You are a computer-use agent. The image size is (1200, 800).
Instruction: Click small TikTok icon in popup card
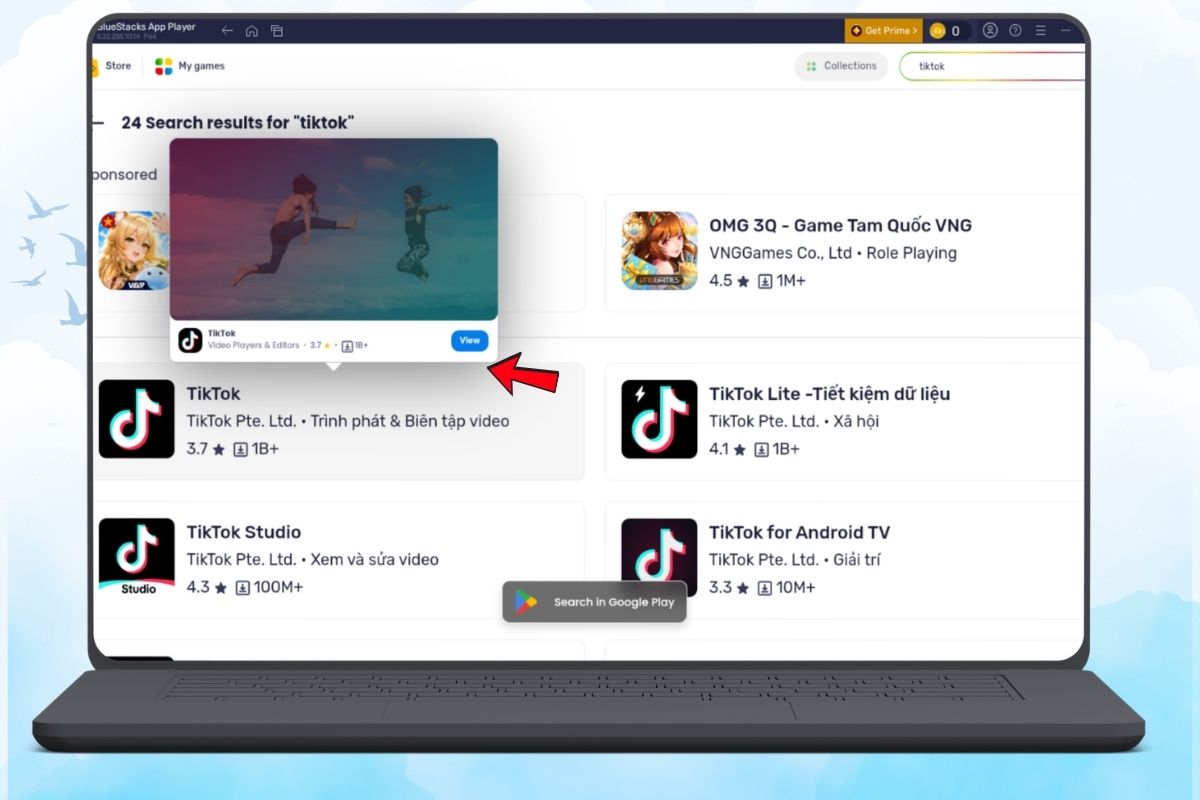click(190, 340)
